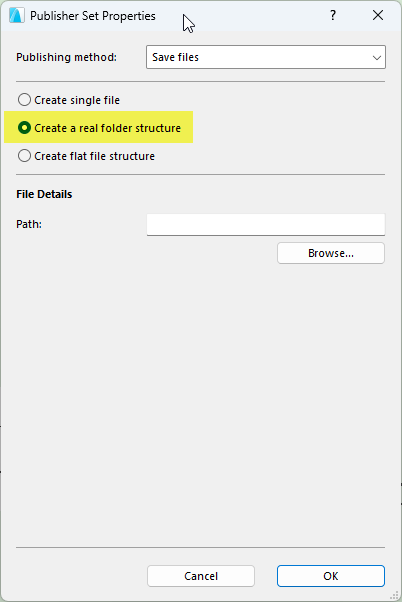Open the Publishing method combo box
402x602 pixels.
pyautogui.click(x=266, y=57)
